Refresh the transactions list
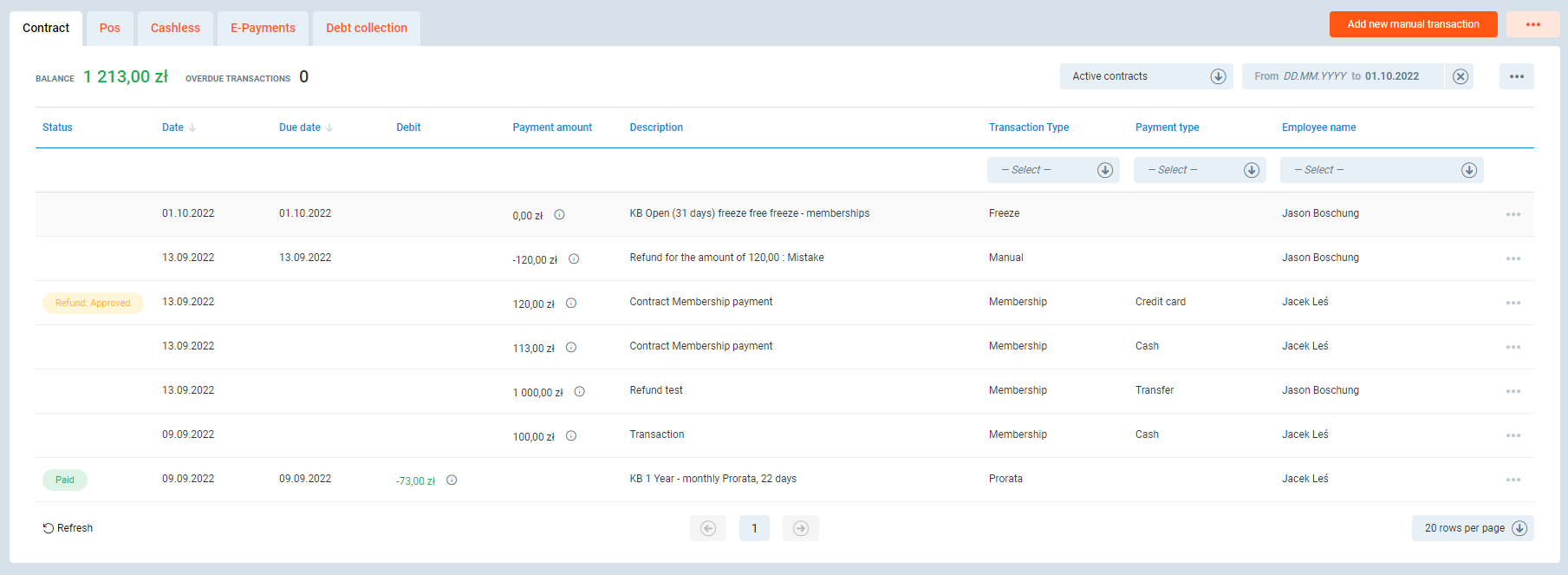Viewport: 1568px width, 575px height. (x=68, y=528)
